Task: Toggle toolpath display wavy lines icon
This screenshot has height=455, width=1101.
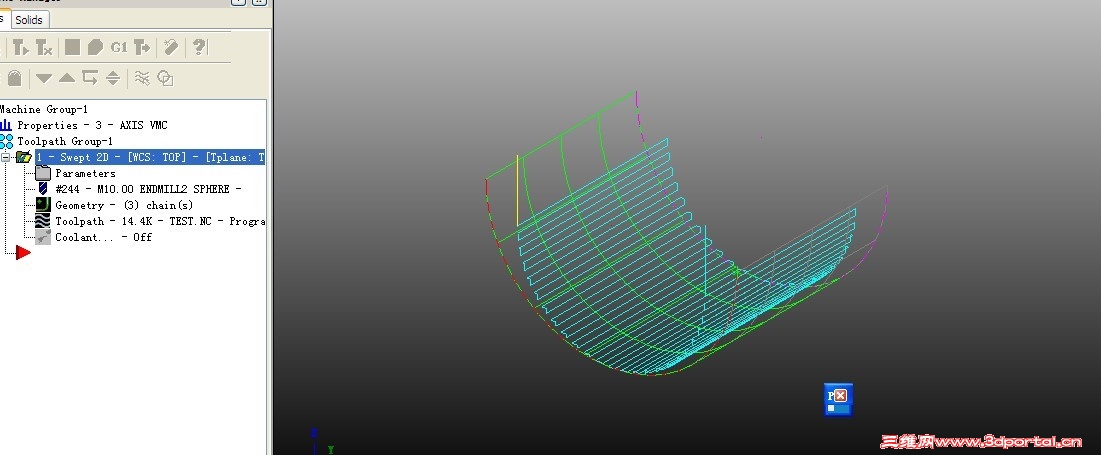Action: (142, 78)
